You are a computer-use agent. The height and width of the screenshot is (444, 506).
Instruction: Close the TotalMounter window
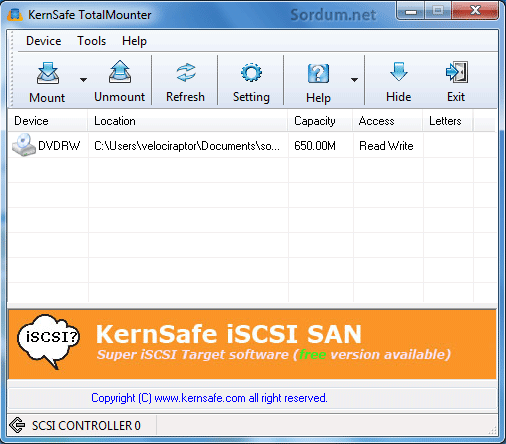pos(475,11)
